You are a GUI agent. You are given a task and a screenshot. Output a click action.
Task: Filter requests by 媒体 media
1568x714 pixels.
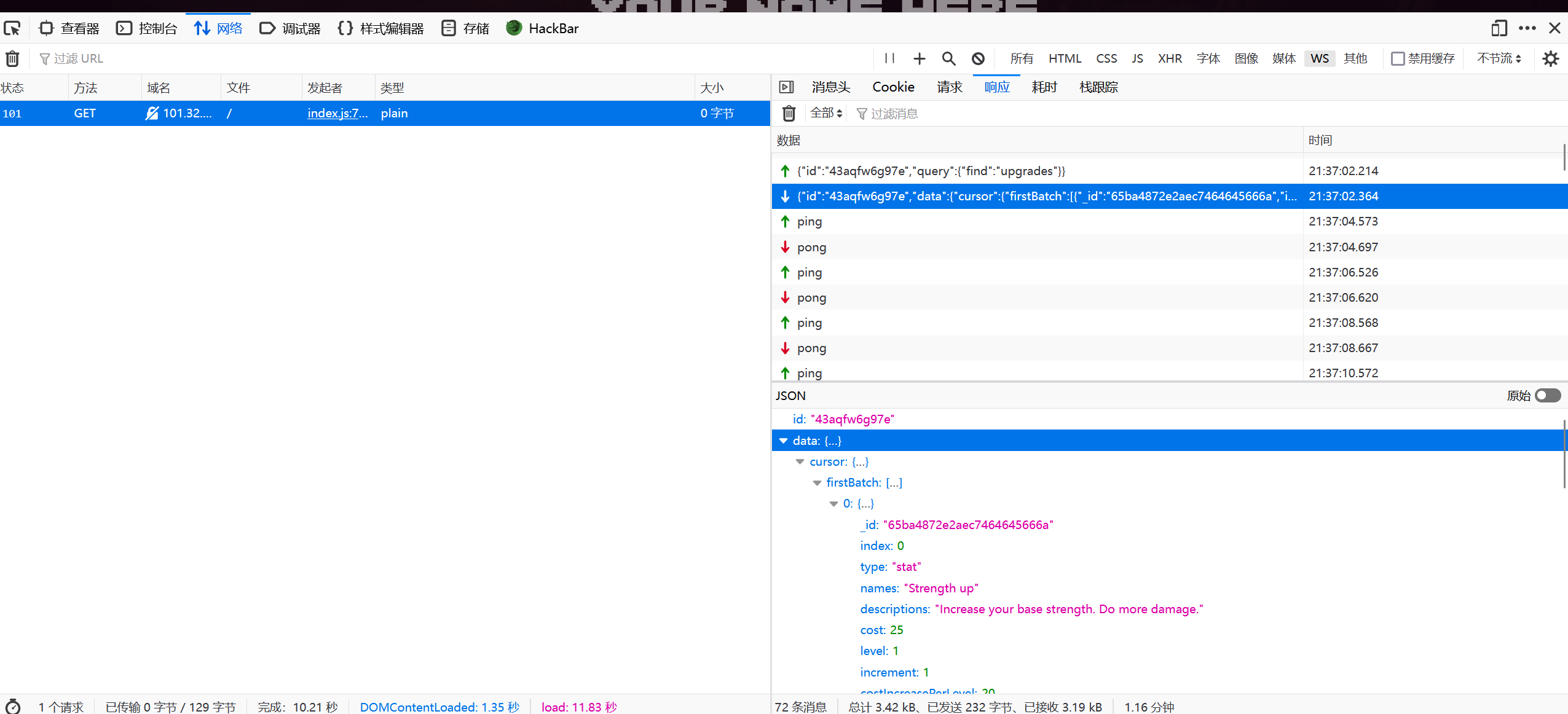coord(1284,58)
